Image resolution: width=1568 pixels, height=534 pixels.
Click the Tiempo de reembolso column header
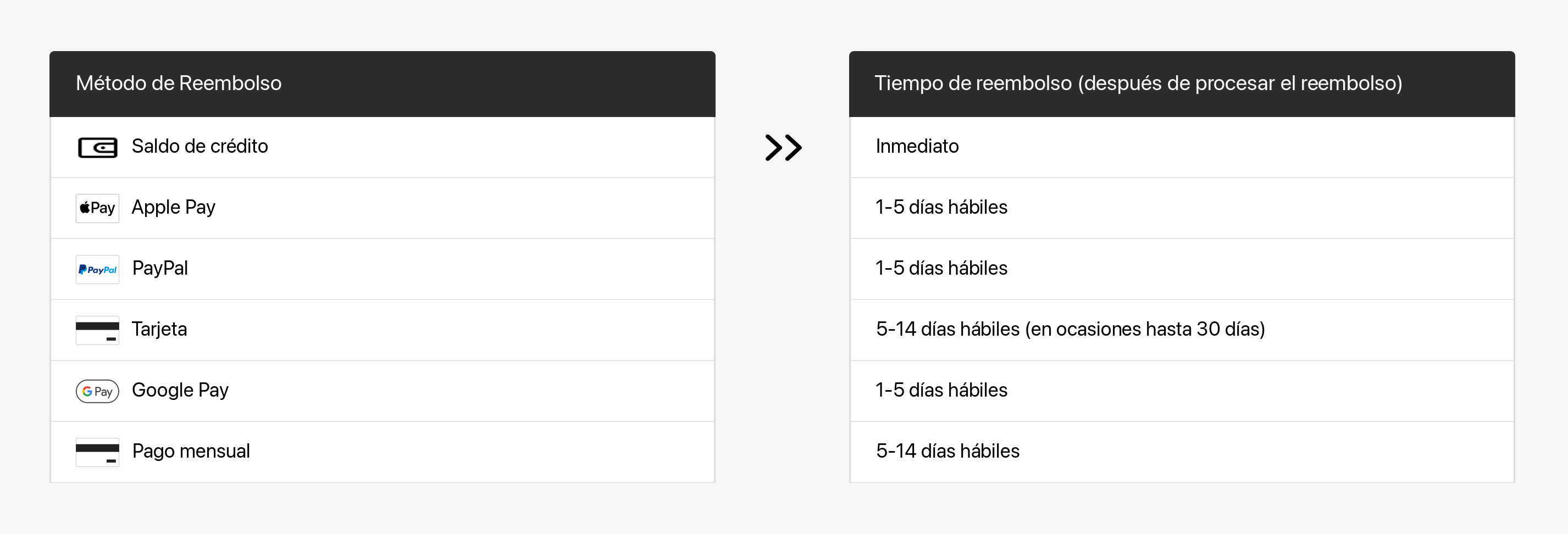(1138, 83)
